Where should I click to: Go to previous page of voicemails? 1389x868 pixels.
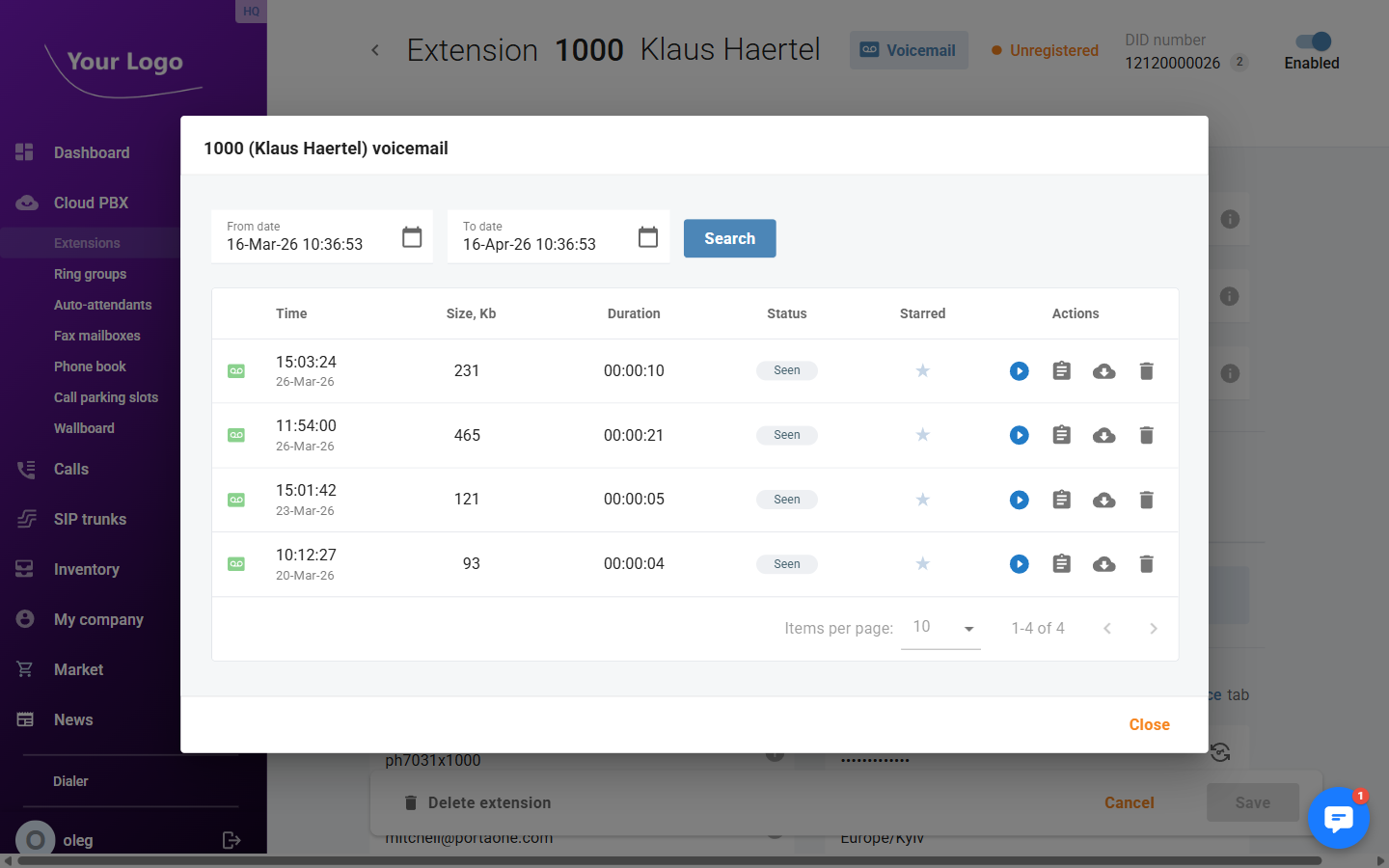1107,629
